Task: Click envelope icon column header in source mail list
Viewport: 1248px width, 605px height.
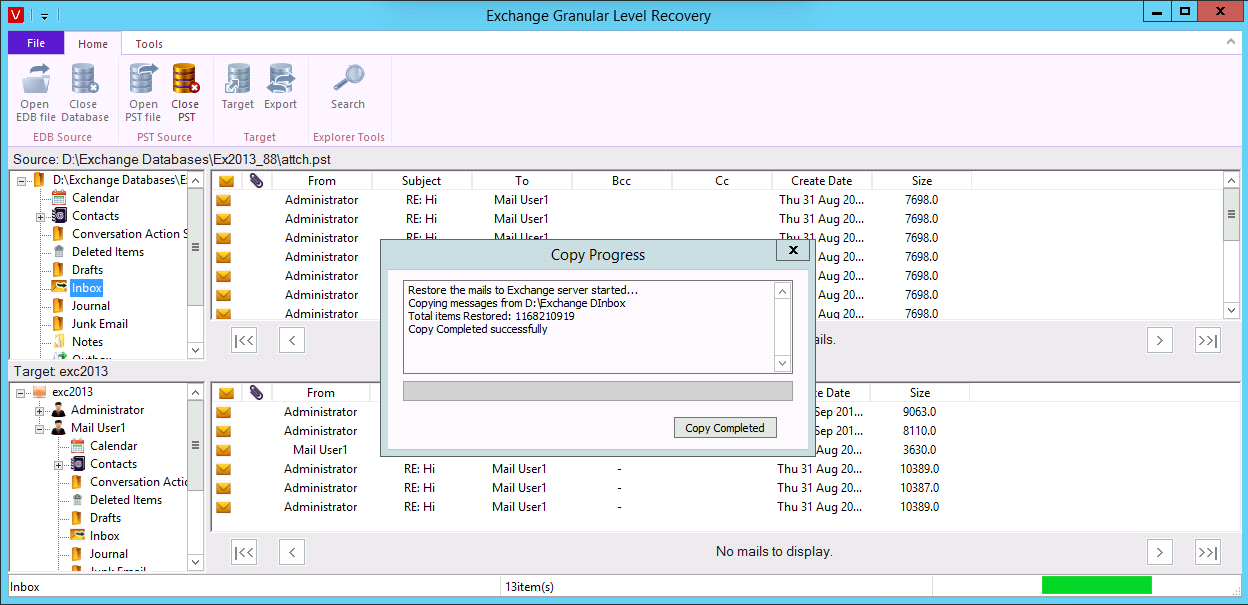Action: click(226, 181)
